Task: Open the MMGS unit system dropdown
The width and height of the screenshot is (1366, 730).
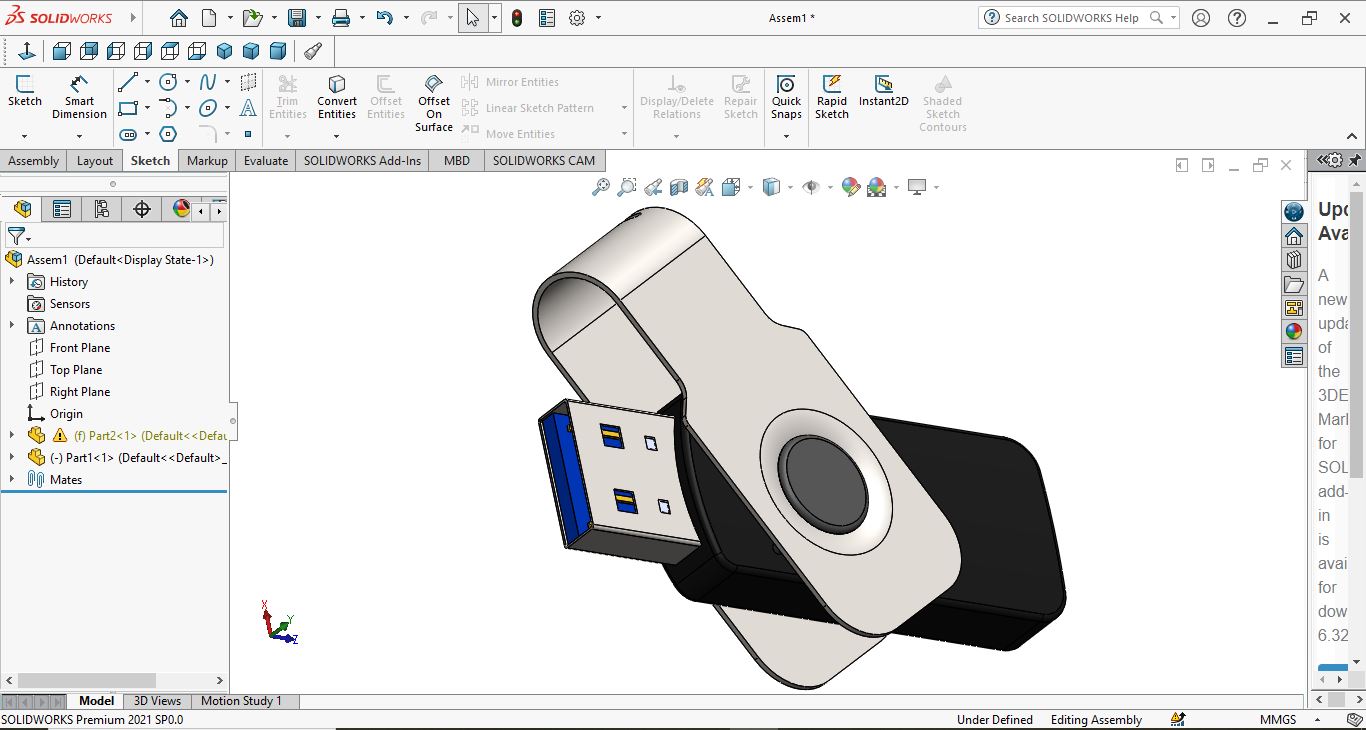Action: [1319, 720]
